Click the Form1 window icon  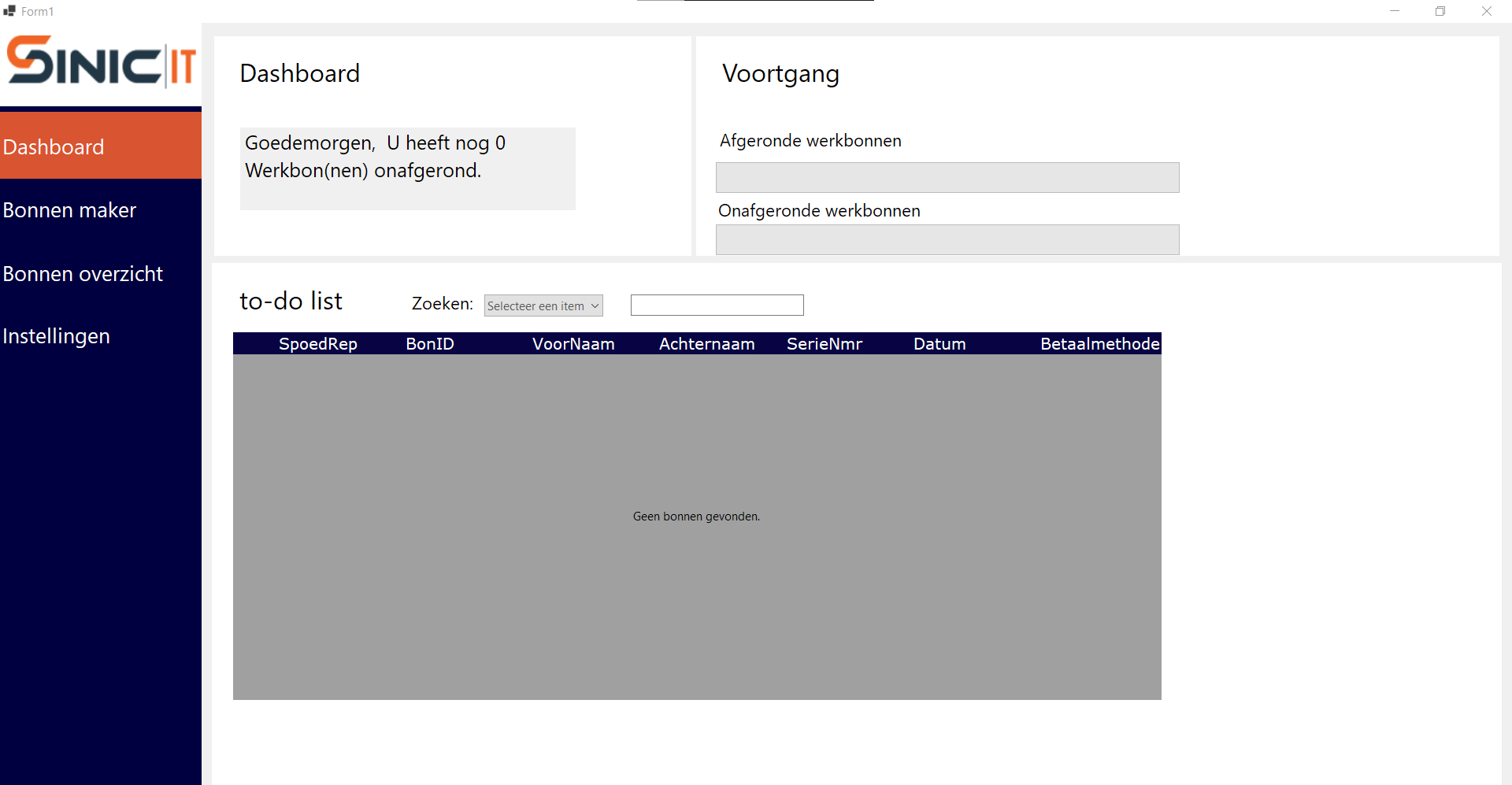[9, 11]
